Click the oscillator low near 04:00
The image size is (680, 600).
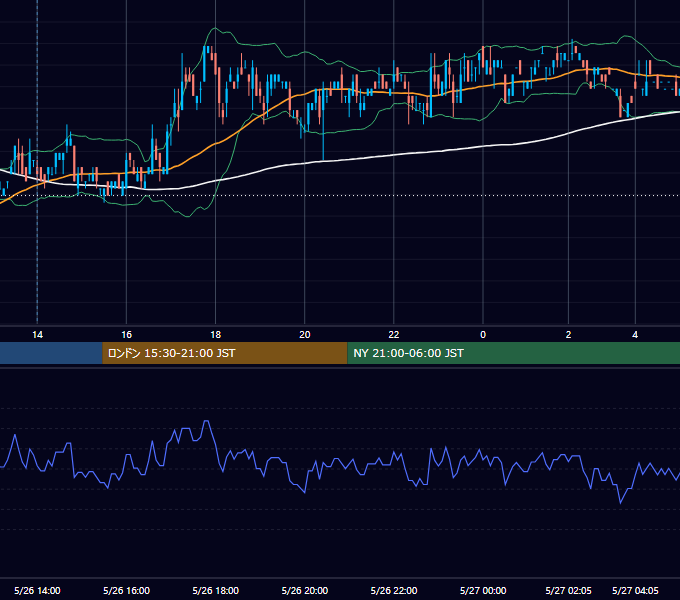[621, 503]
